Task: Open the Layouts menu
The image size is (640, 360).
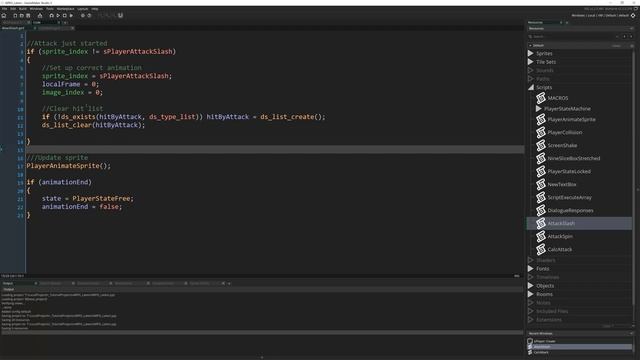Action: pos(82,9)
